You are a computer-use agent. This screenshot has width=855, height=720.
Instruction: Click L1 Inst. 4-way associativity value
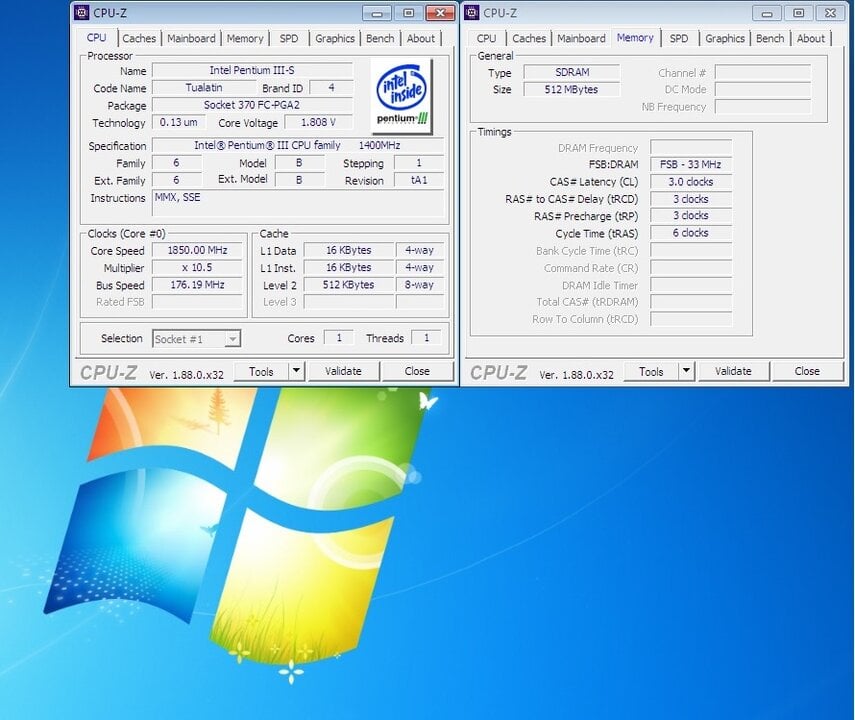pyautogui.click(x=420, y=268)
